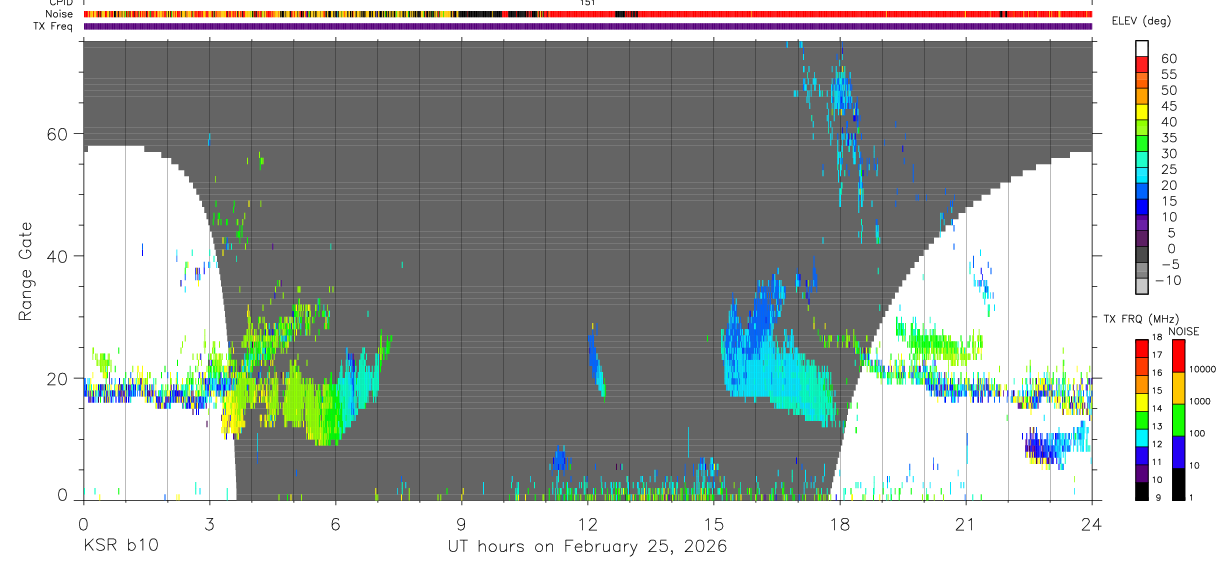The width and height of the screenshot is (1228, 567).
Task: Select hour 9 on the UT time axis
Action: (x=461, y=524)
